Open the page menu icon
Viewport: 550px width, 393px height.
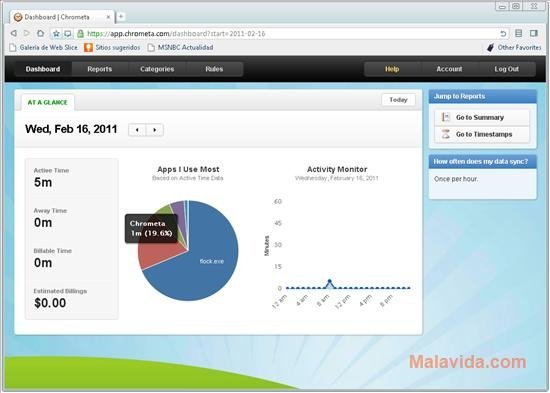coord(518,33)
